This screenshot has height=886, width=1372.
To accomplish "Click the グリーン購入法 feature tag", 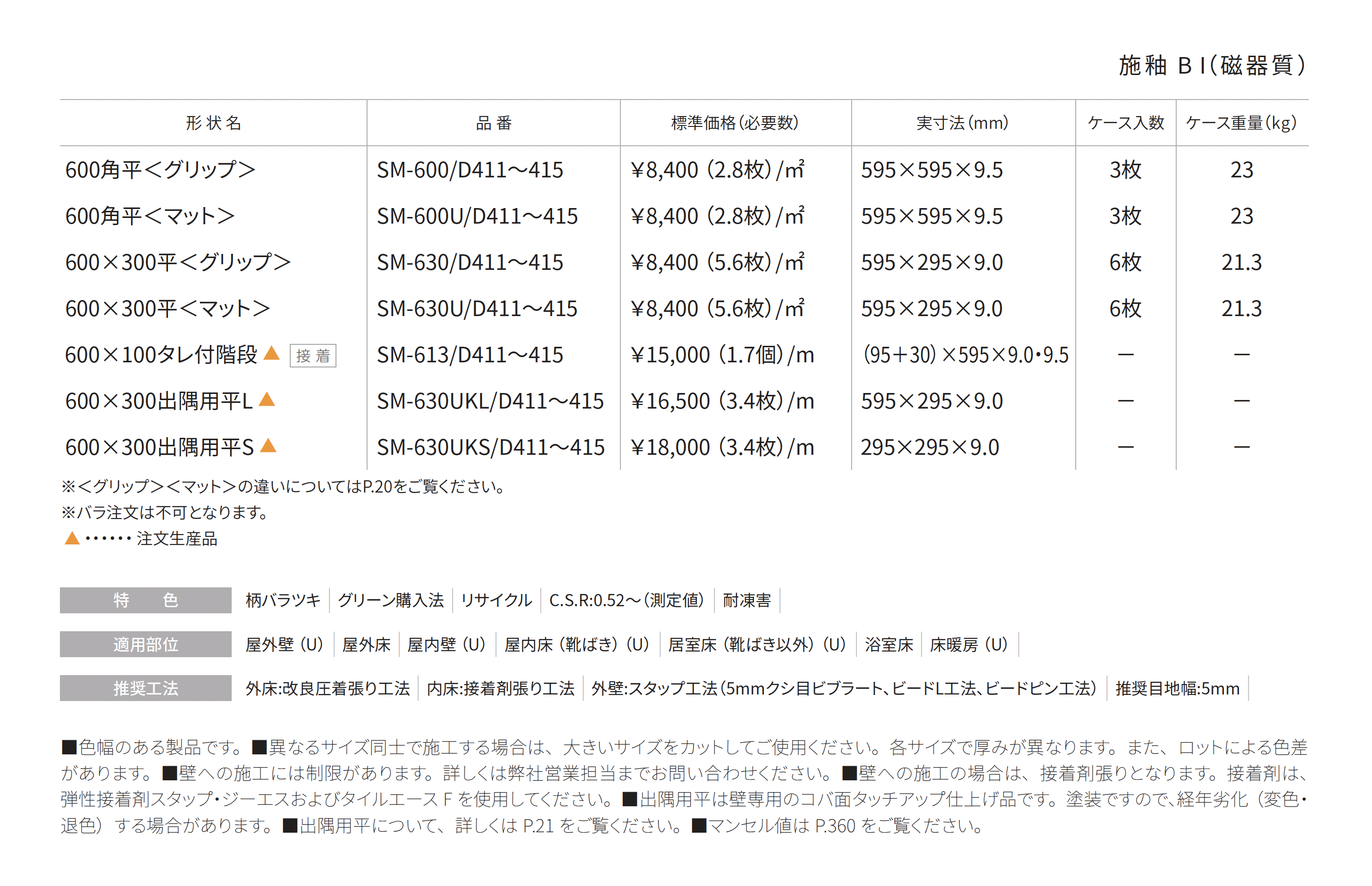I will (x=390, y=600).
